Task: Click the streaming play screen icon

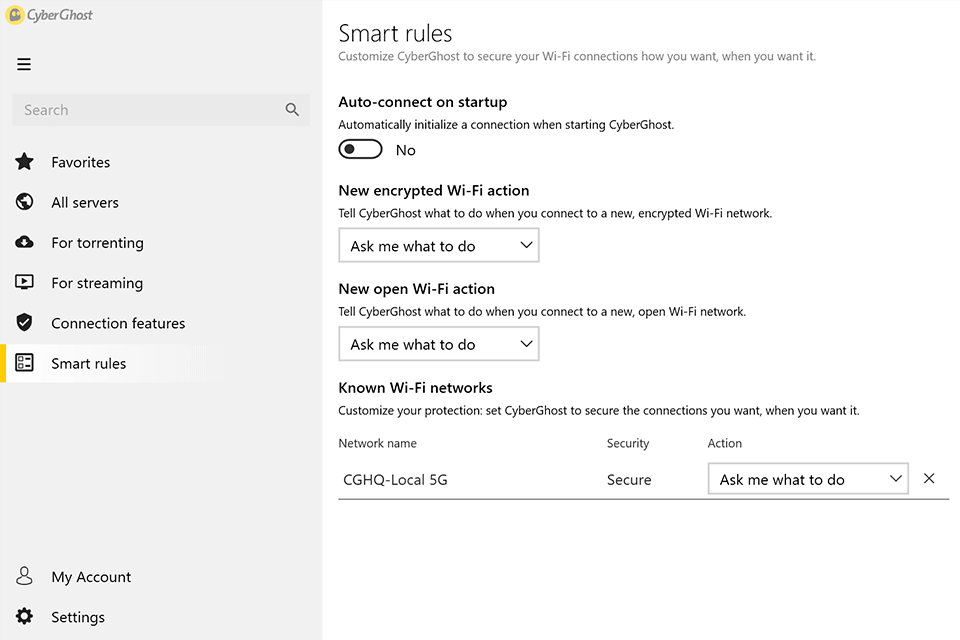Action: [25, 283]
